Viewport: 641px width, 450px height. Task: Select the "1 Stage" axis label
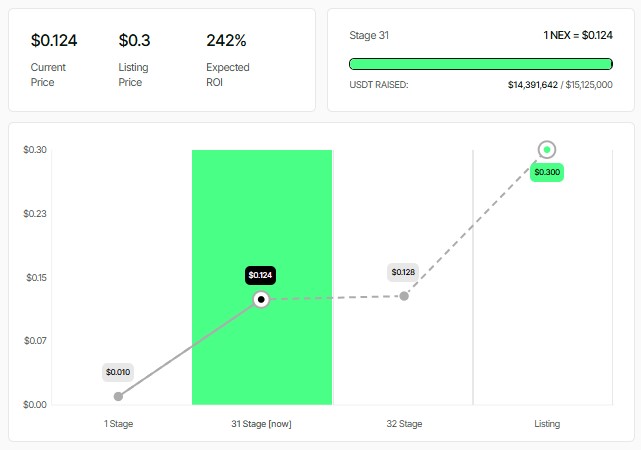coord(118,424)
